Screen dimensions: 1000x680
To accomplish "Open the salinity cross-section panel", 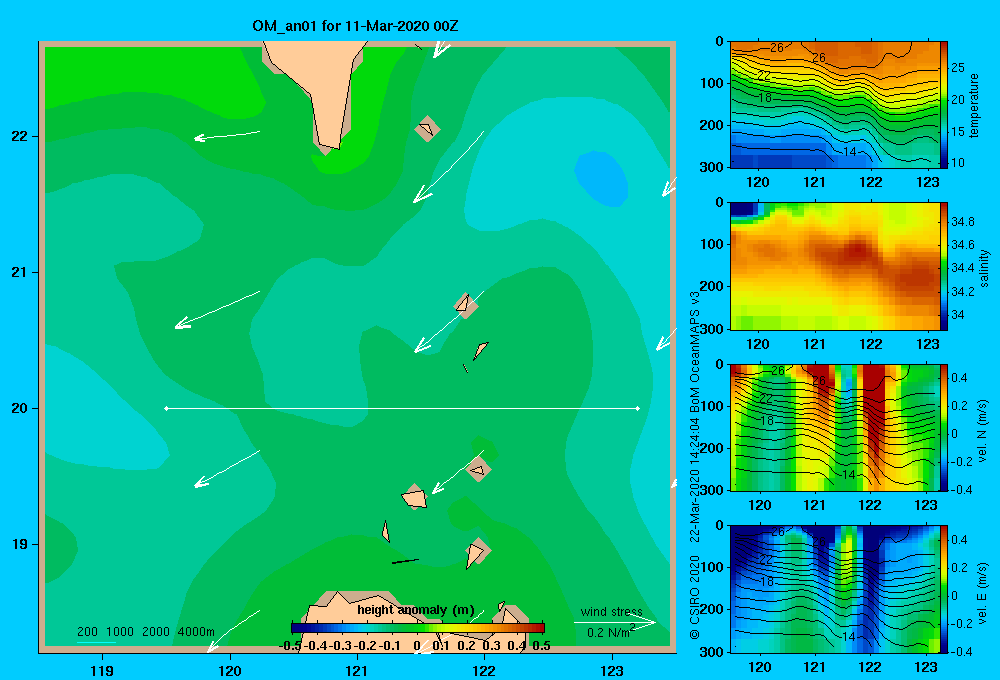I will (x=834, y=266).
